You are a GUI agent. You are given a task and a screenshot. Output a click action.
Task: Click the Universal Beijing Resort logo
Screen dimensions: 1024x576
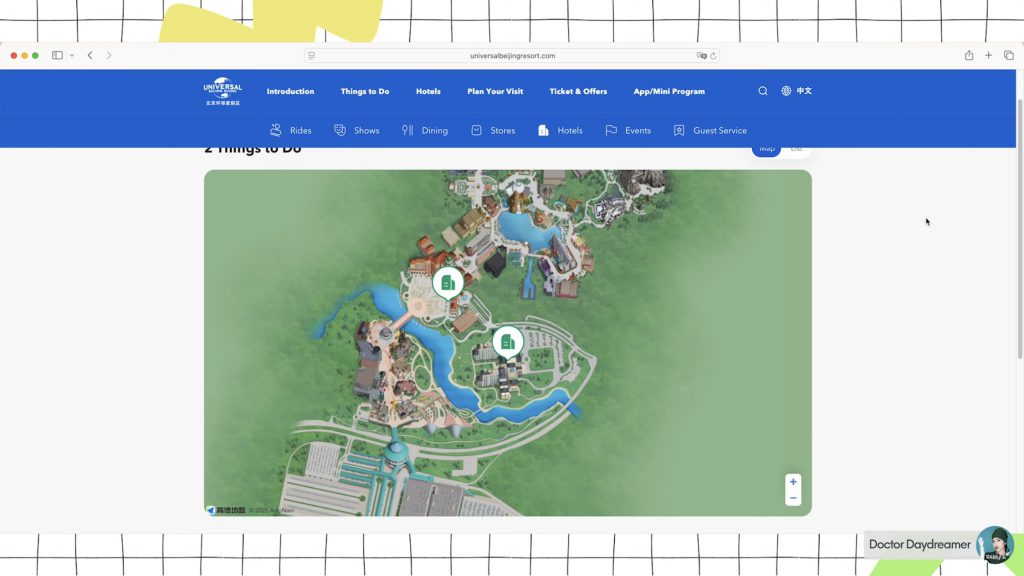click(x=222, y=92)
